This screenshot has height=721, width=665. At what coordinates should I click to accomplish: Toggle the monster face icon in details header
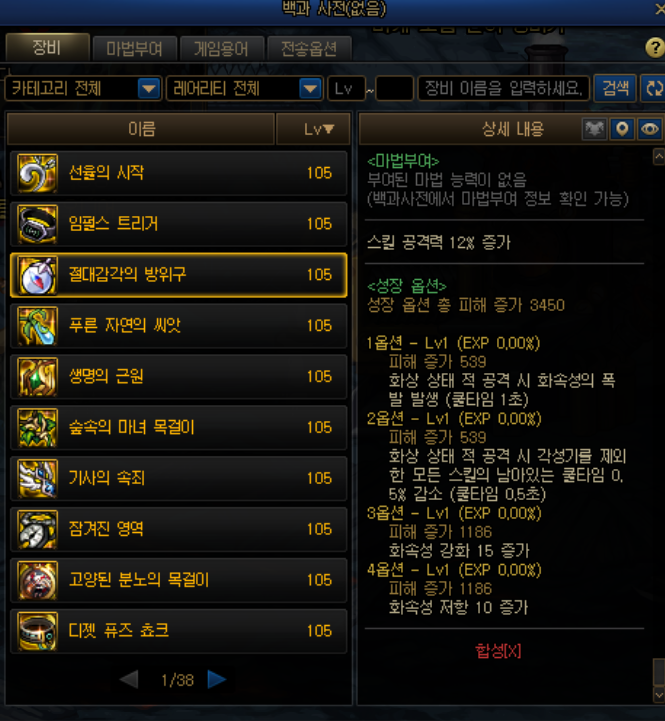click(594, 129)
